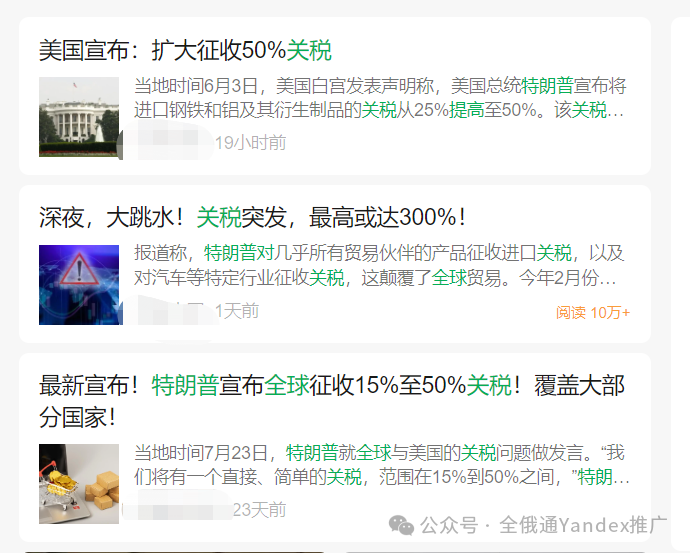Open headline about global 15% to 50% tariffs
The image size is (690, 553).
click(332, 401)
